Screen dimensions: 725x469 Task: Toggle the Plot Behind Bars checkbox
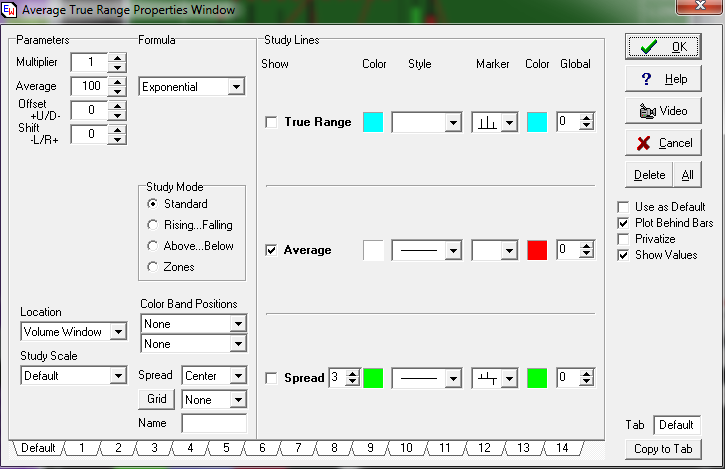623,223
